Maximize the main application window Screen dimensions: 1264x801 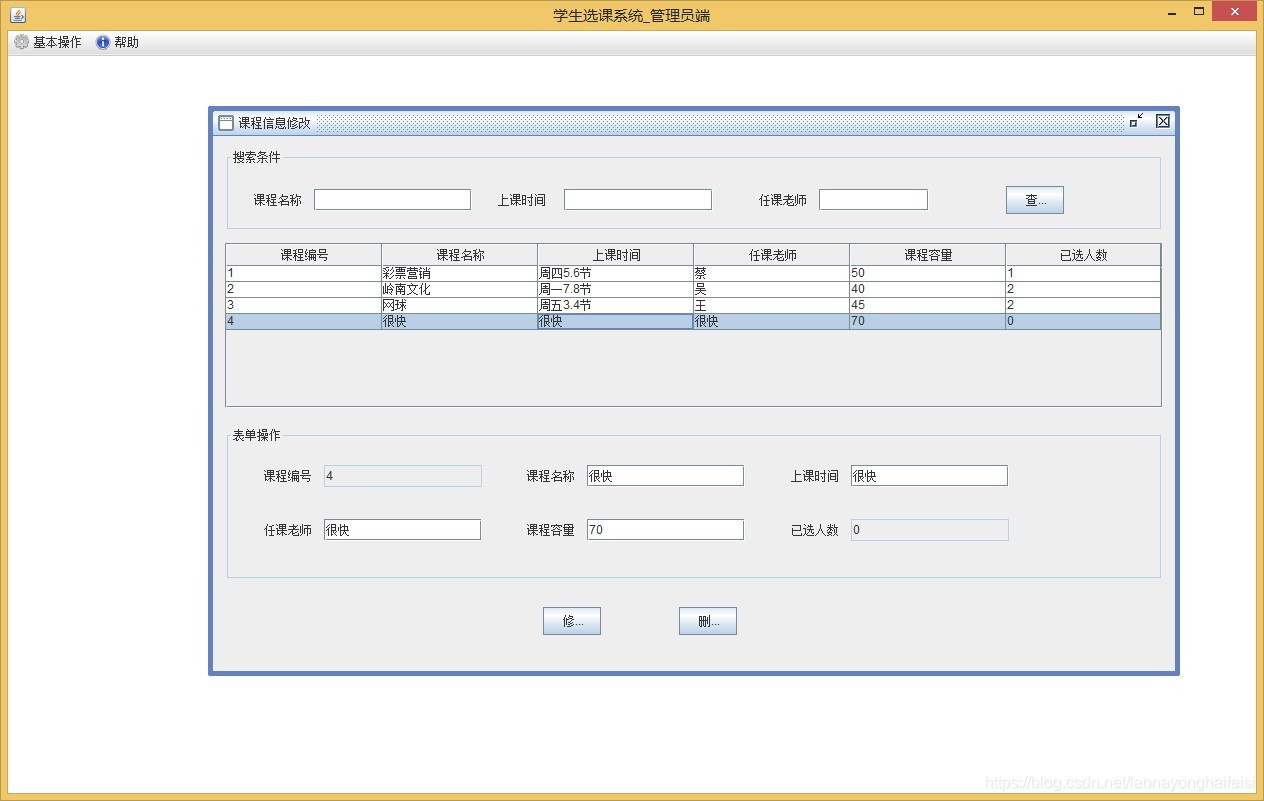point(1199,12)
